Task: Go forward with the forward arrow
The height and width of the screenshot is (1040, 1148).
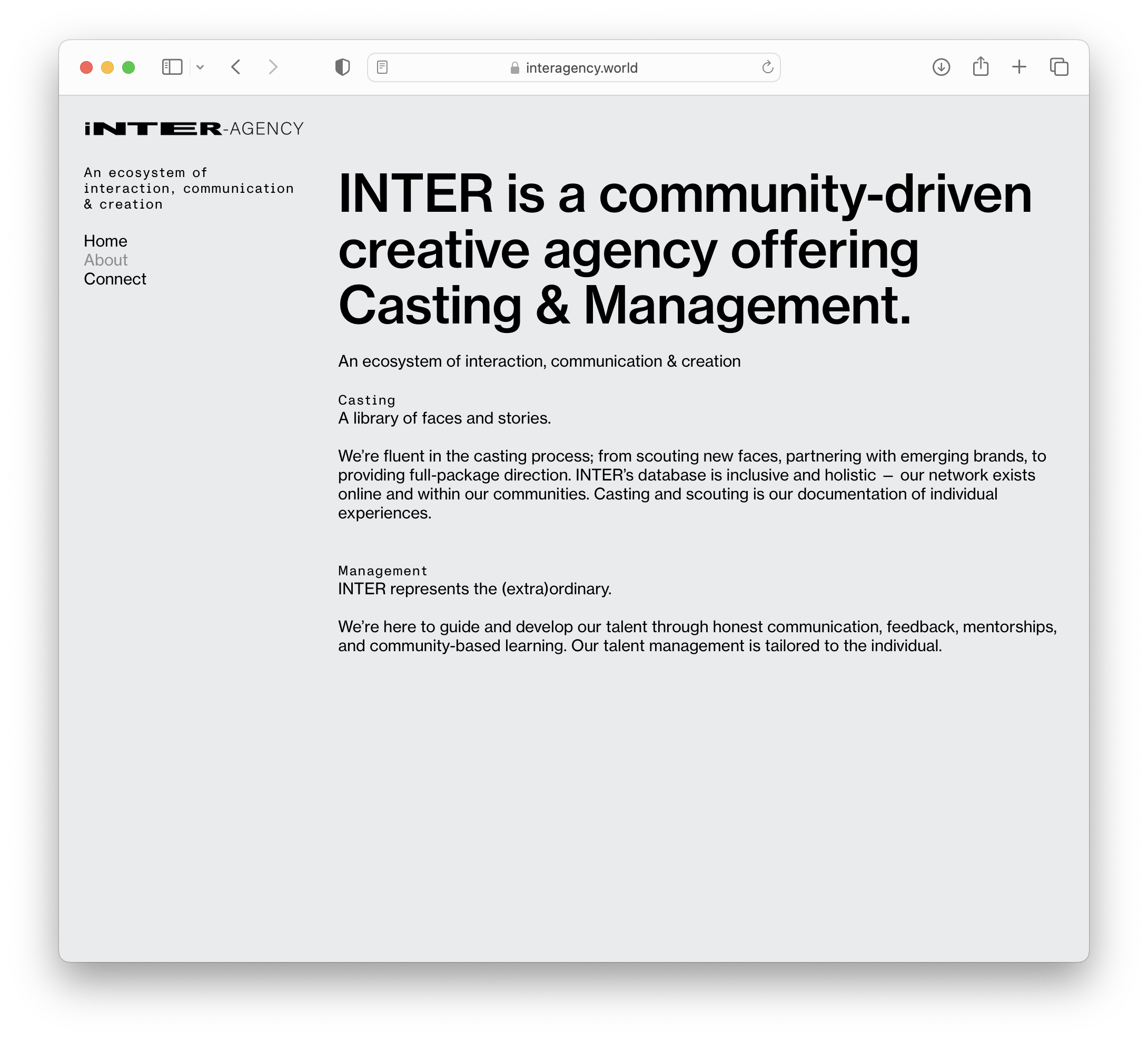Action: pos(273,67)
